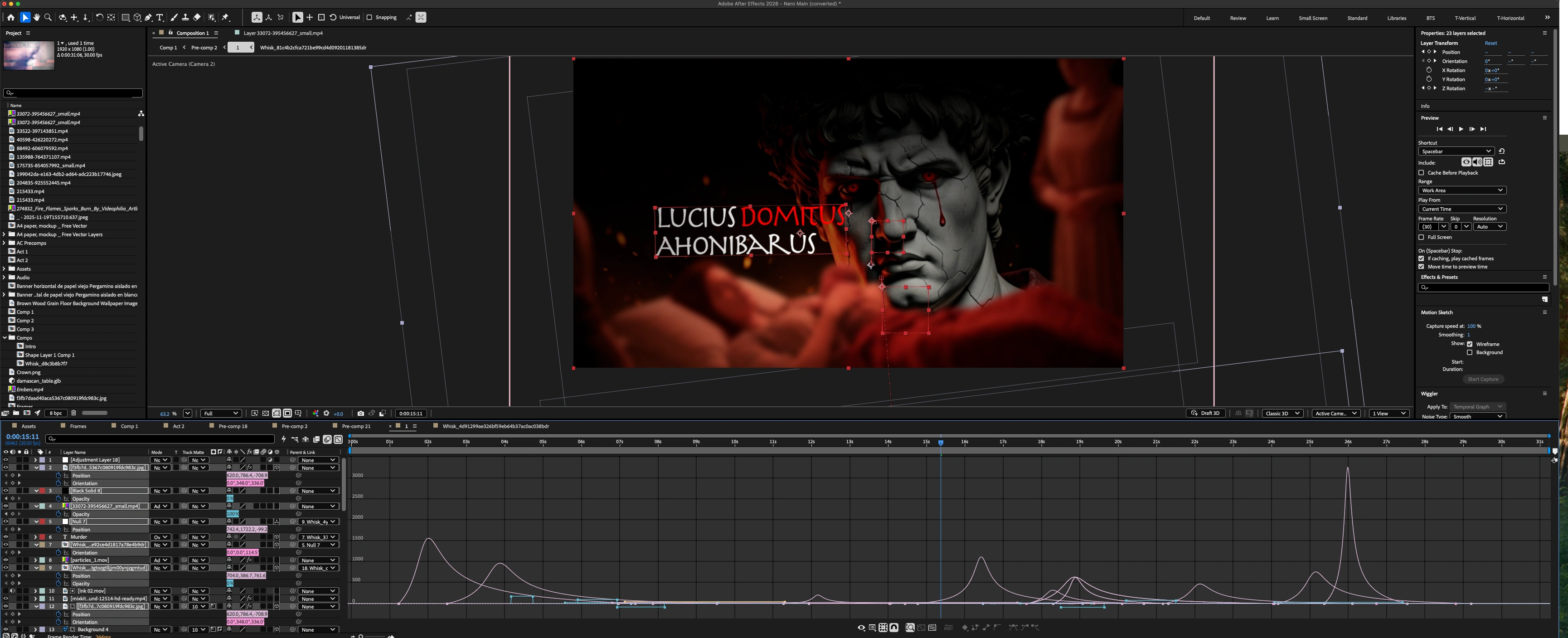Select the Brush tool
The image size is (1568, 638).
(174, 18)
